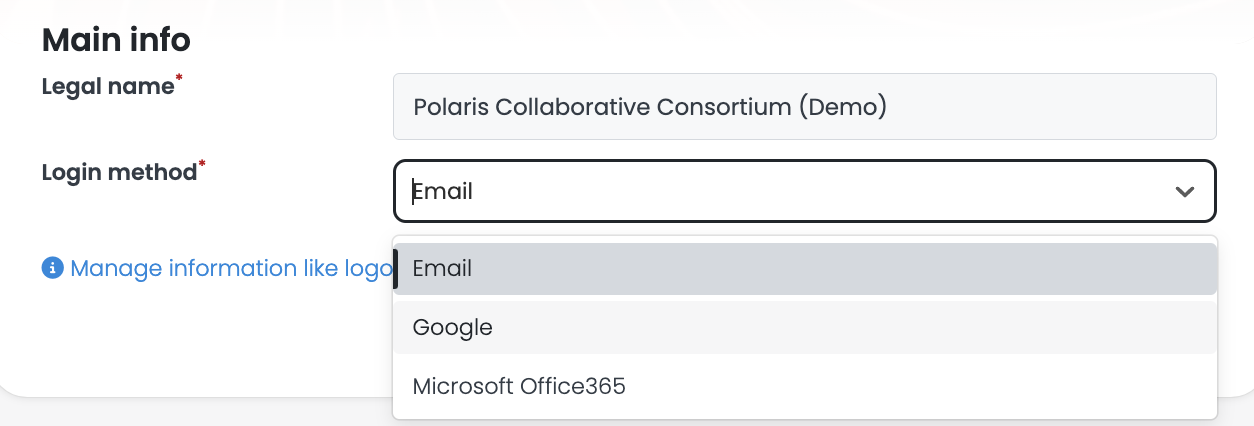Screen dimensions: 1254x426
Task: Click the red required asterisk beside Legal name
Action: pos(179,79)
